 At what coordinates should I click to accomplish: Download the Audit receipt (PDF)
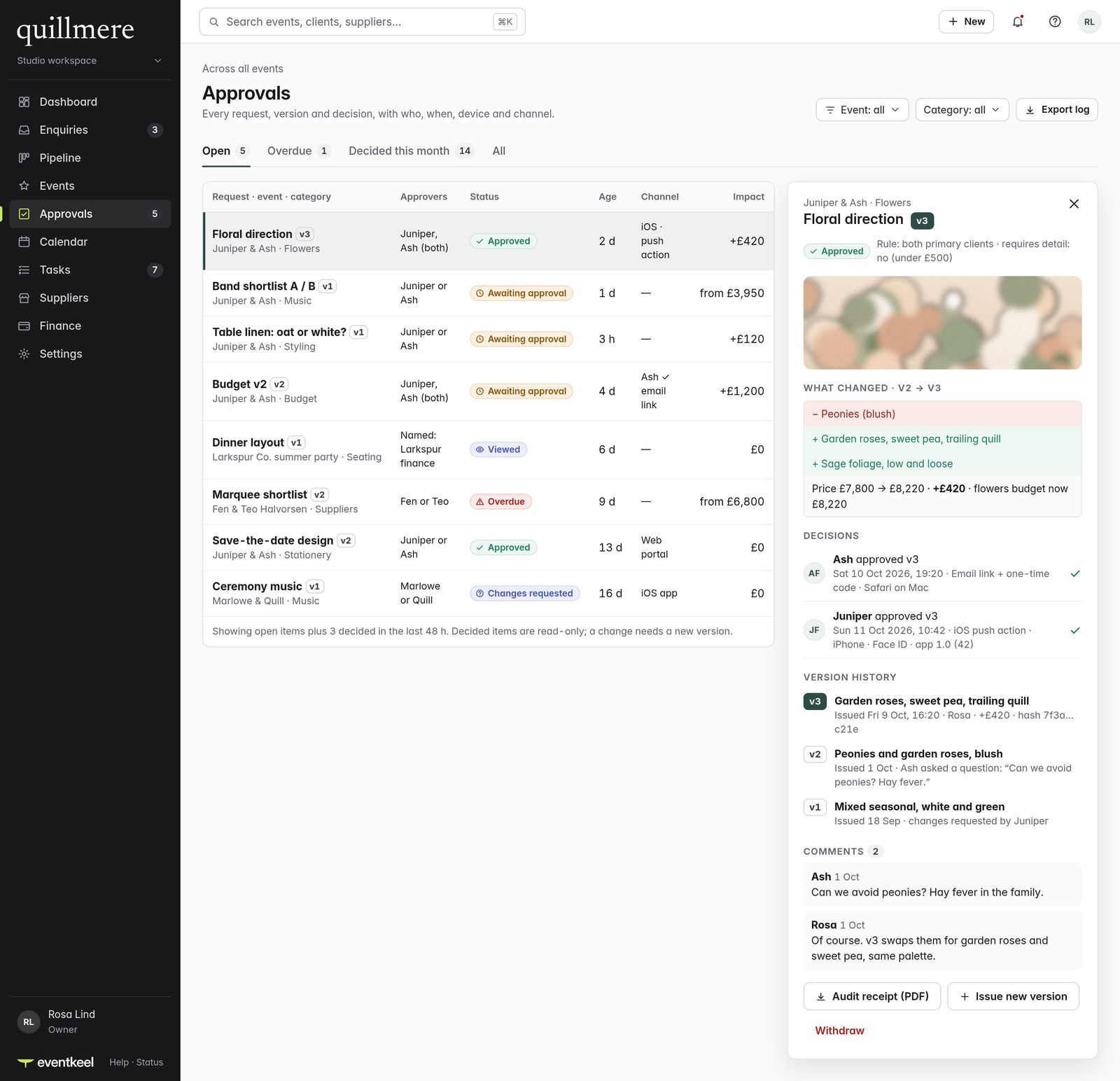click(x=872, y=996)
